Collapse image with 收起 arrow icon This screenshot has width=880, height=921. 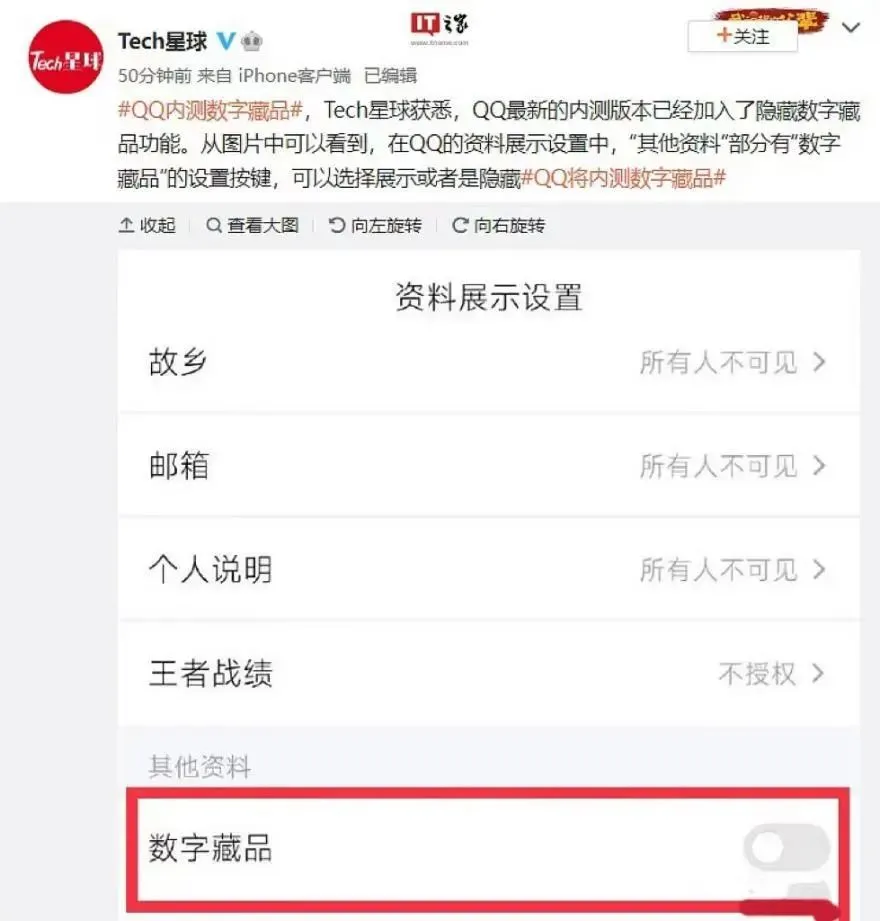[126, 225]
